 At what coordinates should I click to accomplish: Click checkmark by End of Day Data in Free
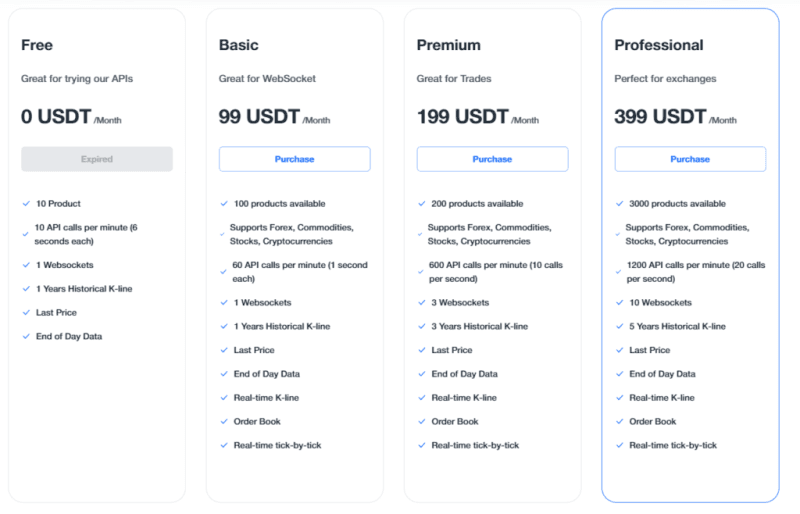click(x=26, y=336)
